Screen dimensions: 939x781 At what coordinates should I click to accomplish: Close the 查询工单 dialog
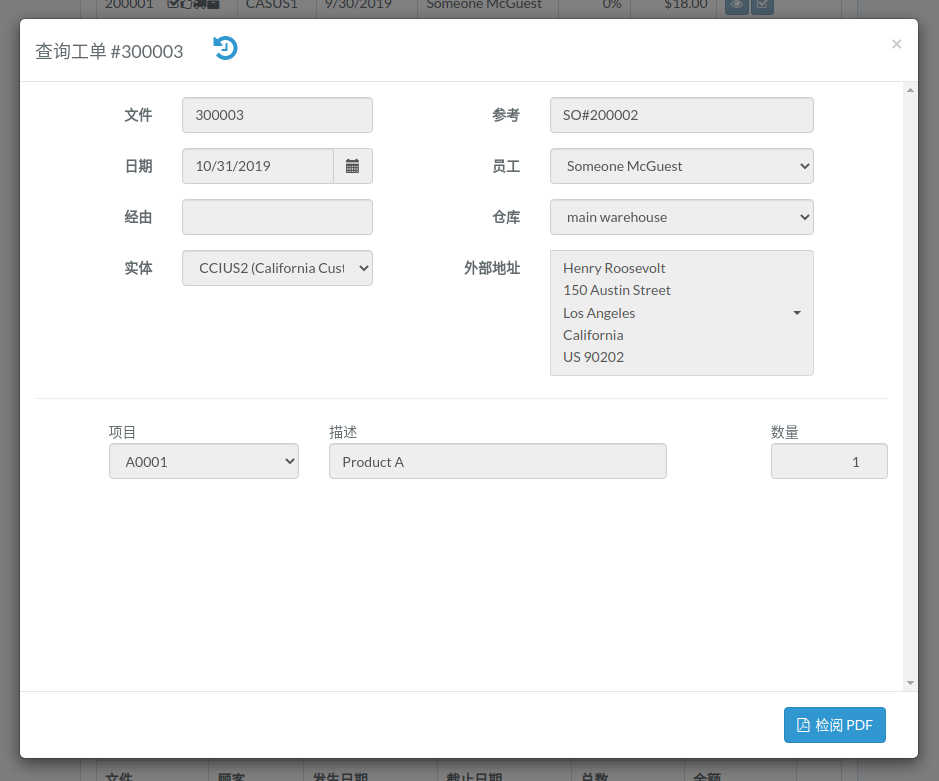pyautogui.click(x=896, y=44)
